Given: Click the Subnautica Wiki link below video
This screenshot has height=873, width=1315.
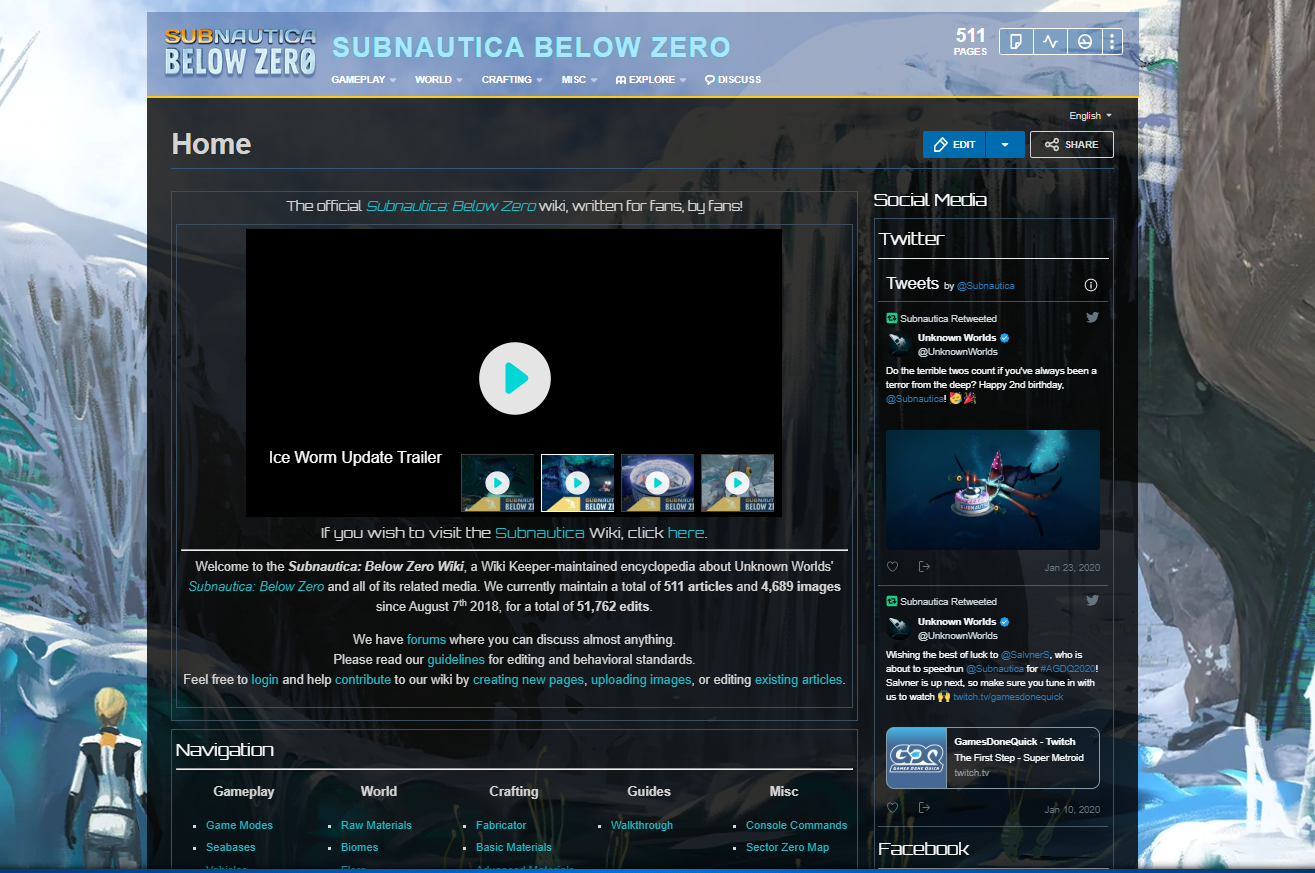Looking at the screenshot, I should click(540, 533).
